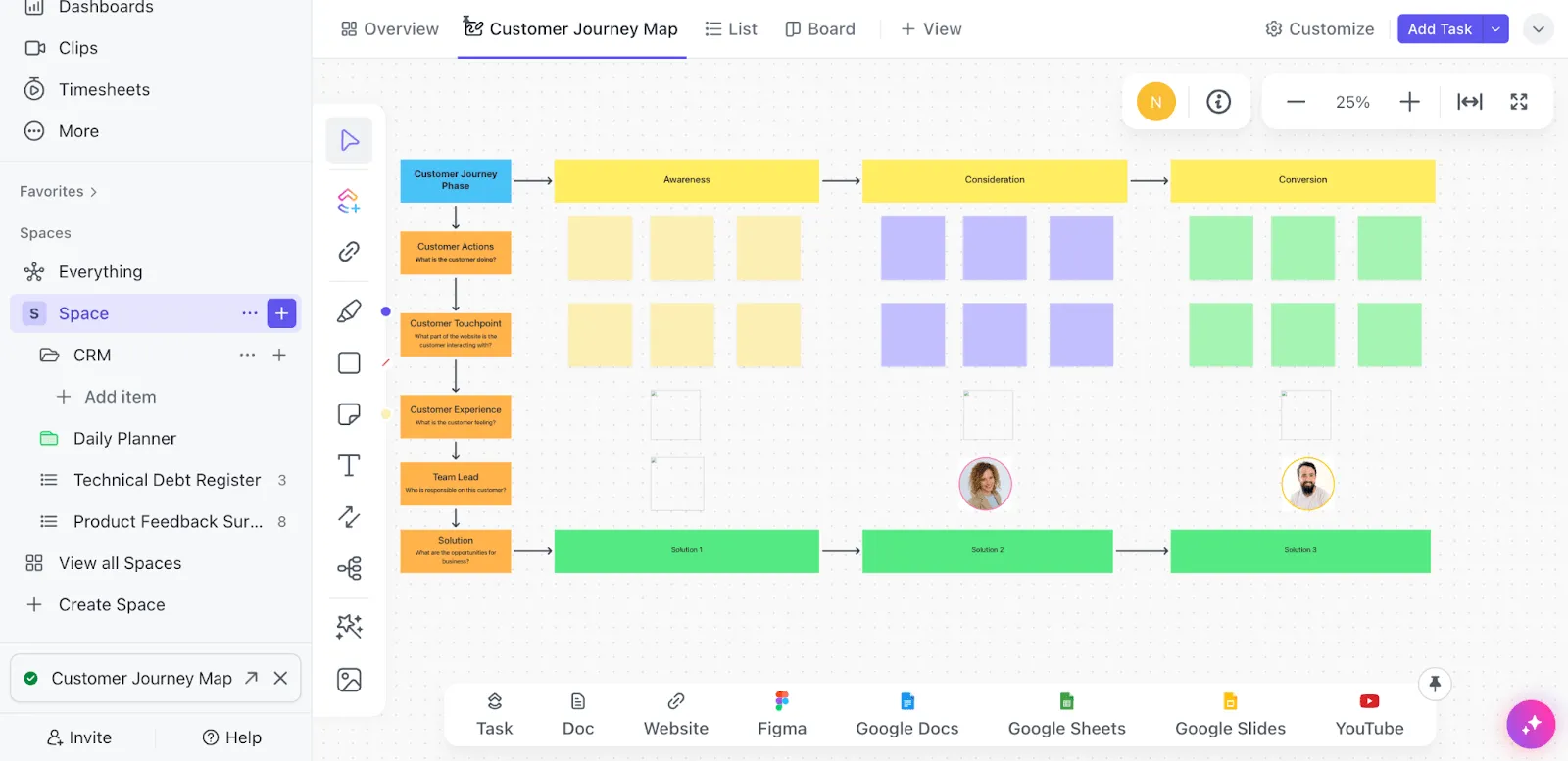
Task: Expand the Favorites section
Action: (x=59, y=192)
